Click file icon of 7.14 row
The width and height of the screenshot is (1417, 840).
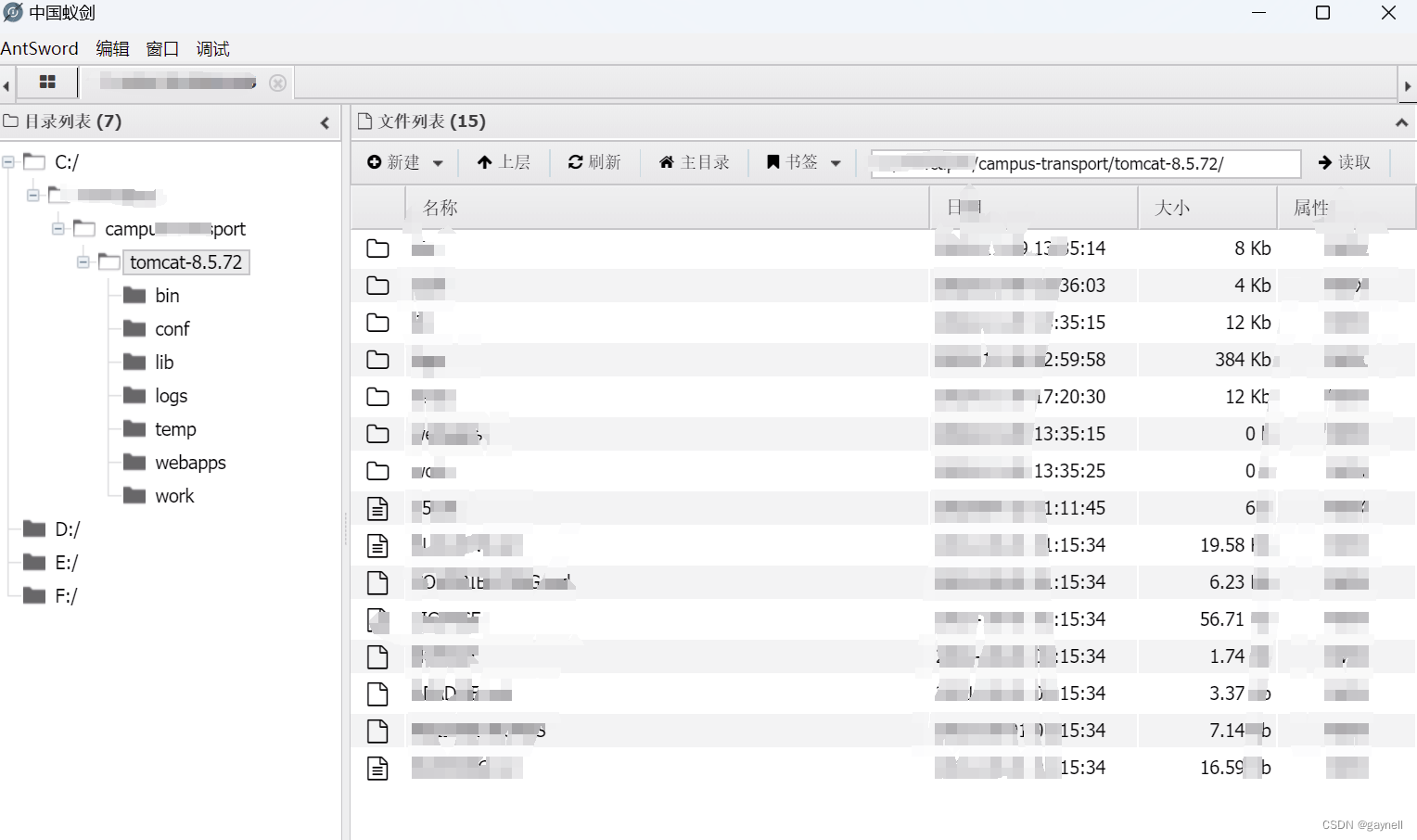377,731
